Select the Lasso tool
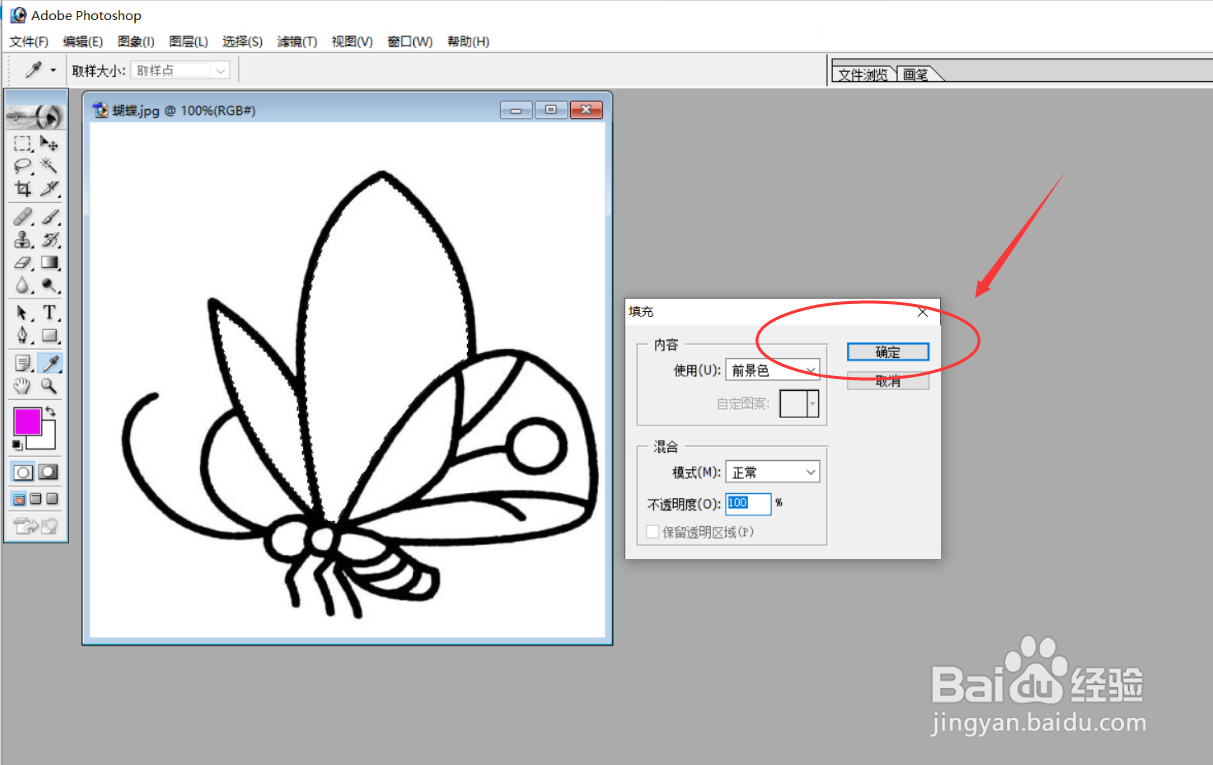The width and height of the screenshot is (1213, 765). coord(23,166)
